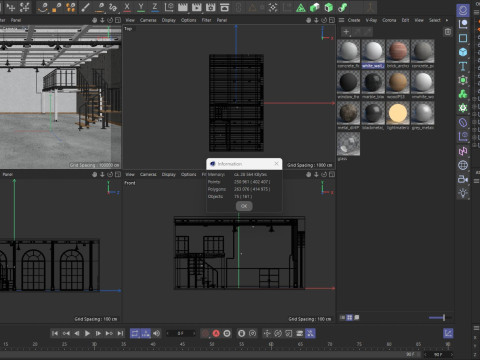
Task: Toggle Y axis lock
Action: pos(141,7)
